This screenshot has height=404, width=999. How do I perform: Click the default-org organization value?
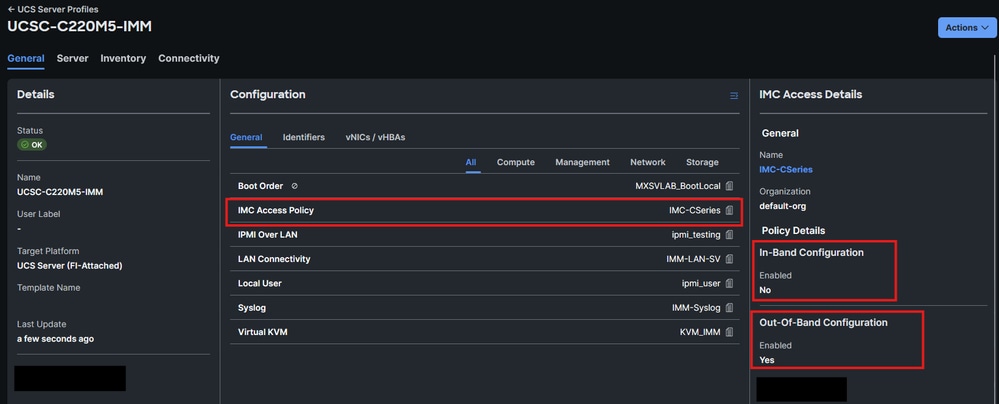pyautogui.click(x=782, y=206)
